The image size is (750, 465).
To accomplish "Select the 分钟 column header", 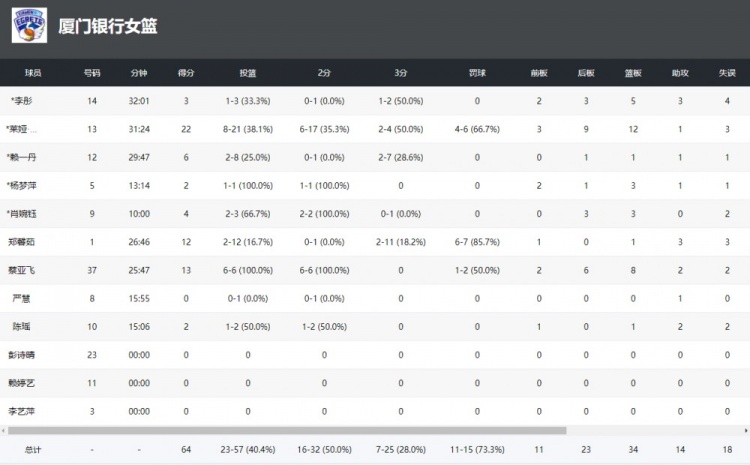I will pos(139,73).
